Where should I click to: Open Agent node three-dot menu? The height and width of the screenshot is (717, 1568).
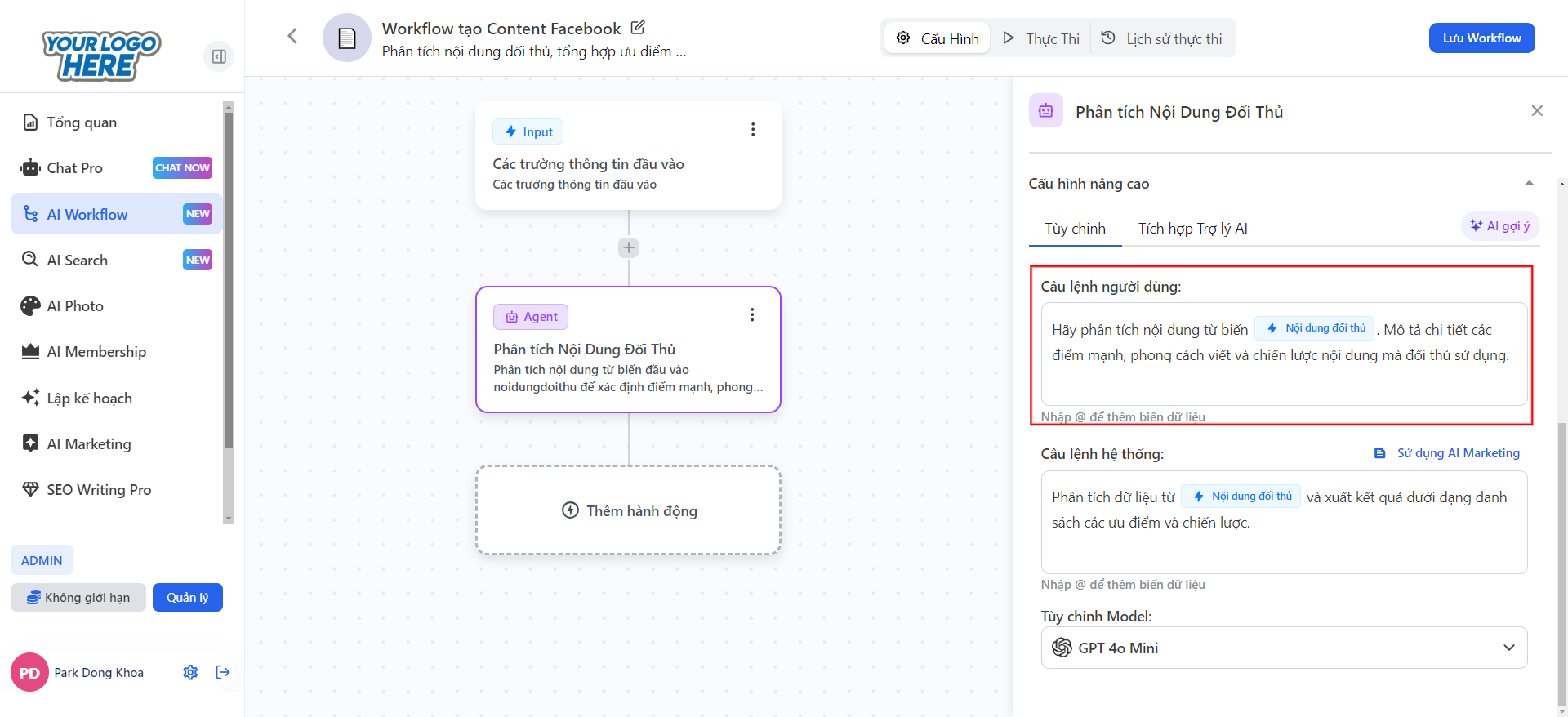752,315
